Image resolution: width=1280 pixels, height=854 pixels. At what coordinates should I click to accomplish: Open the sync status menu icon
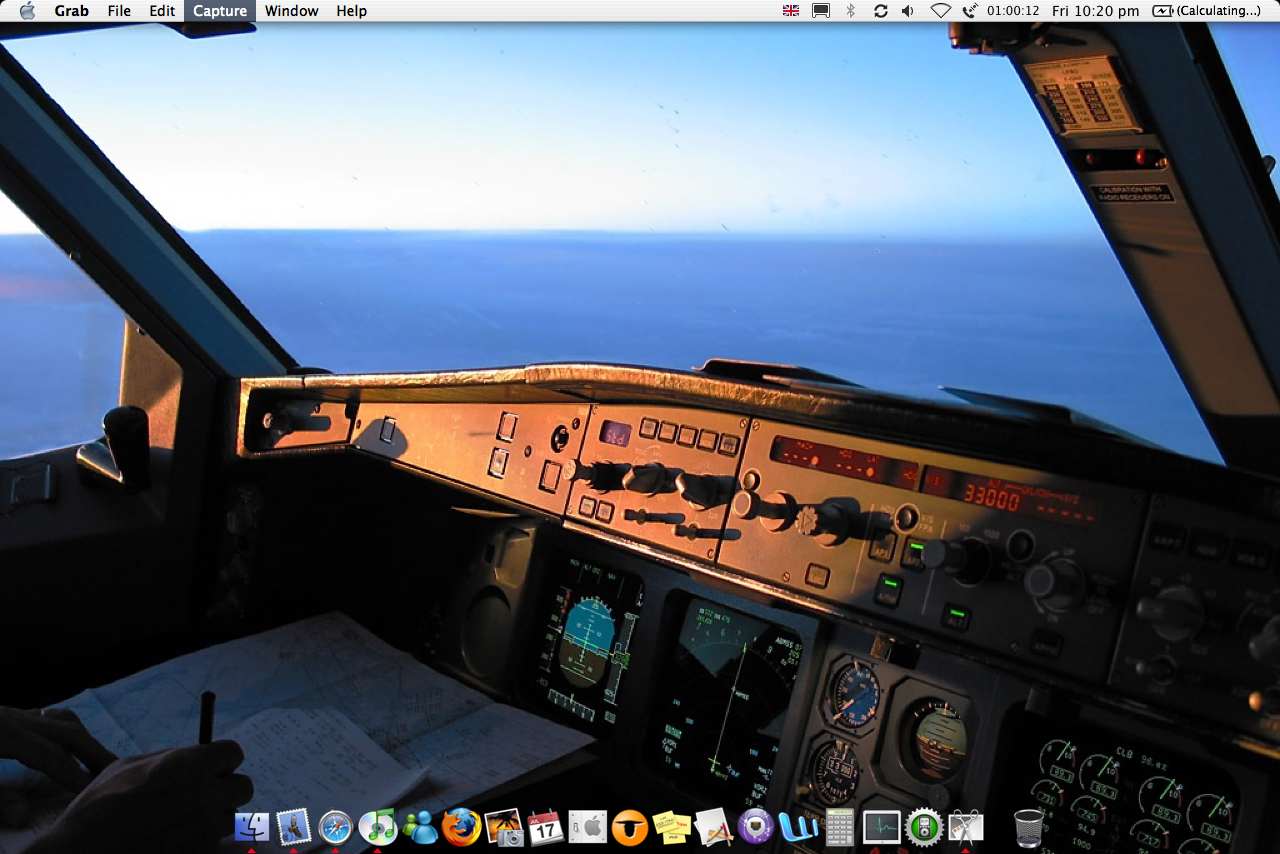(x=880, y=11)
